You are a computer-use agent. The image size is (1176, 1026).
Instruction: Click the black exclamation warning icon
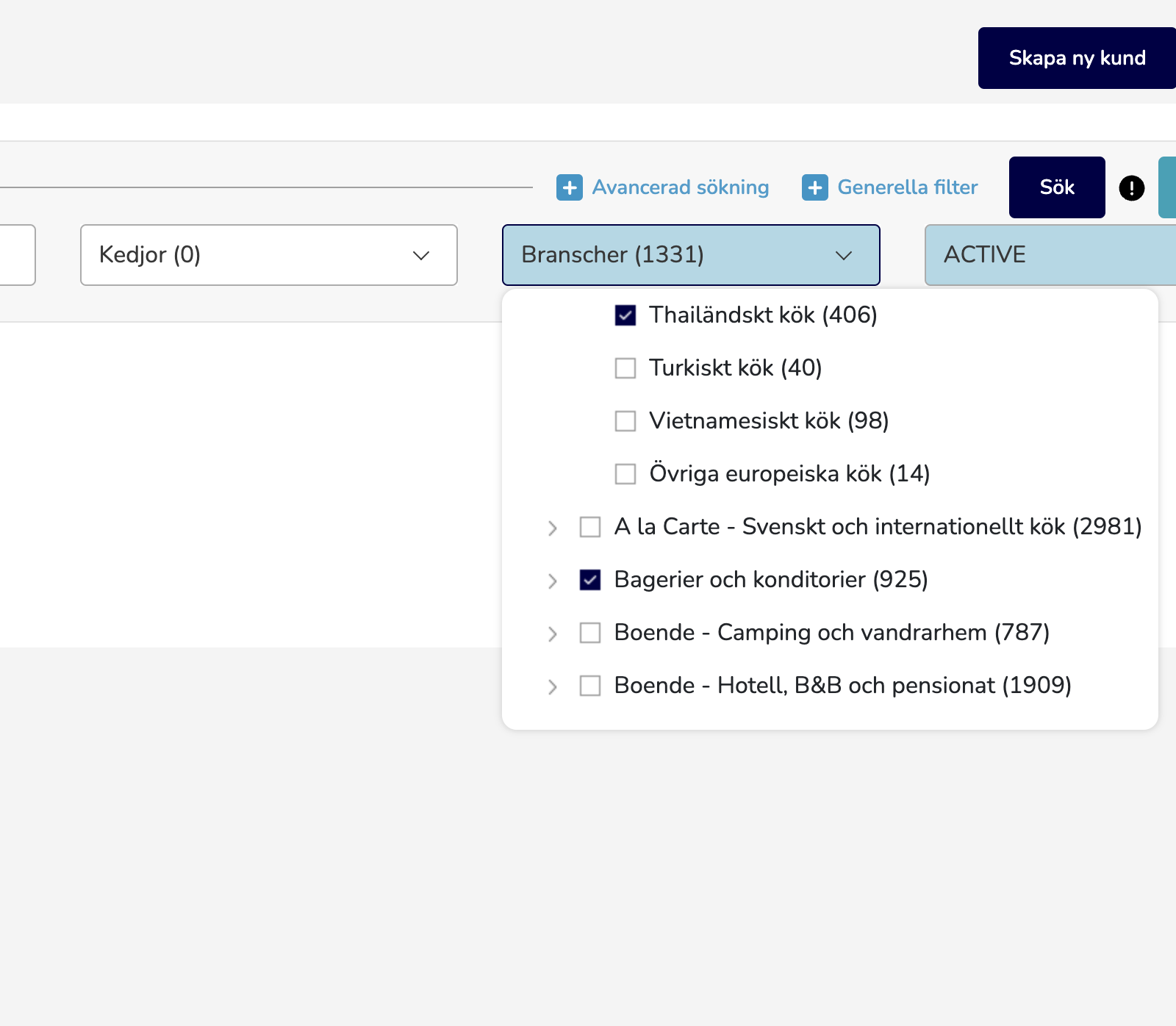pos(1132,188)
